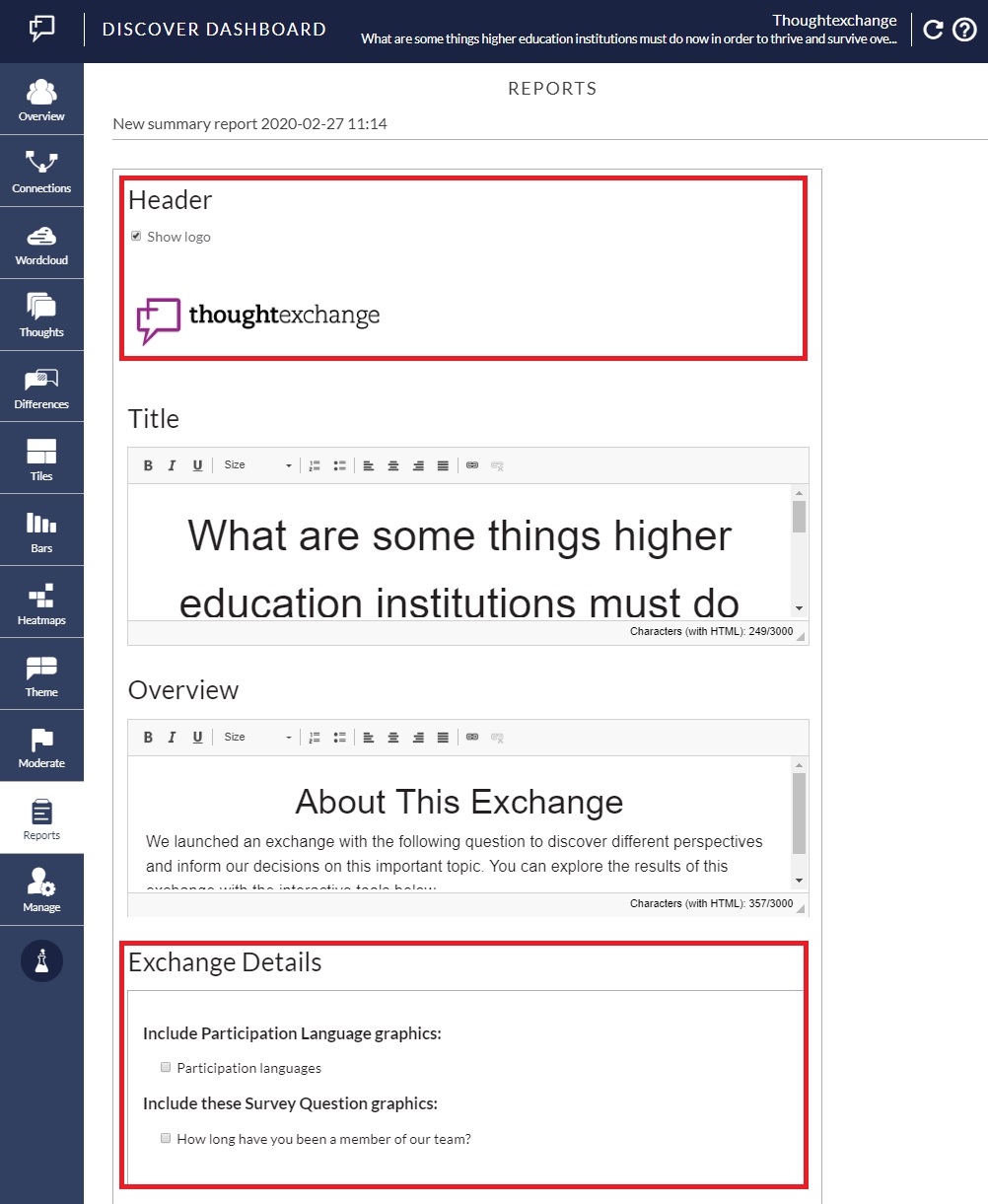Screen dimensions: 988x1204
Task: Go to Connections in the sidebar
Action: click(x=41, y=172)
